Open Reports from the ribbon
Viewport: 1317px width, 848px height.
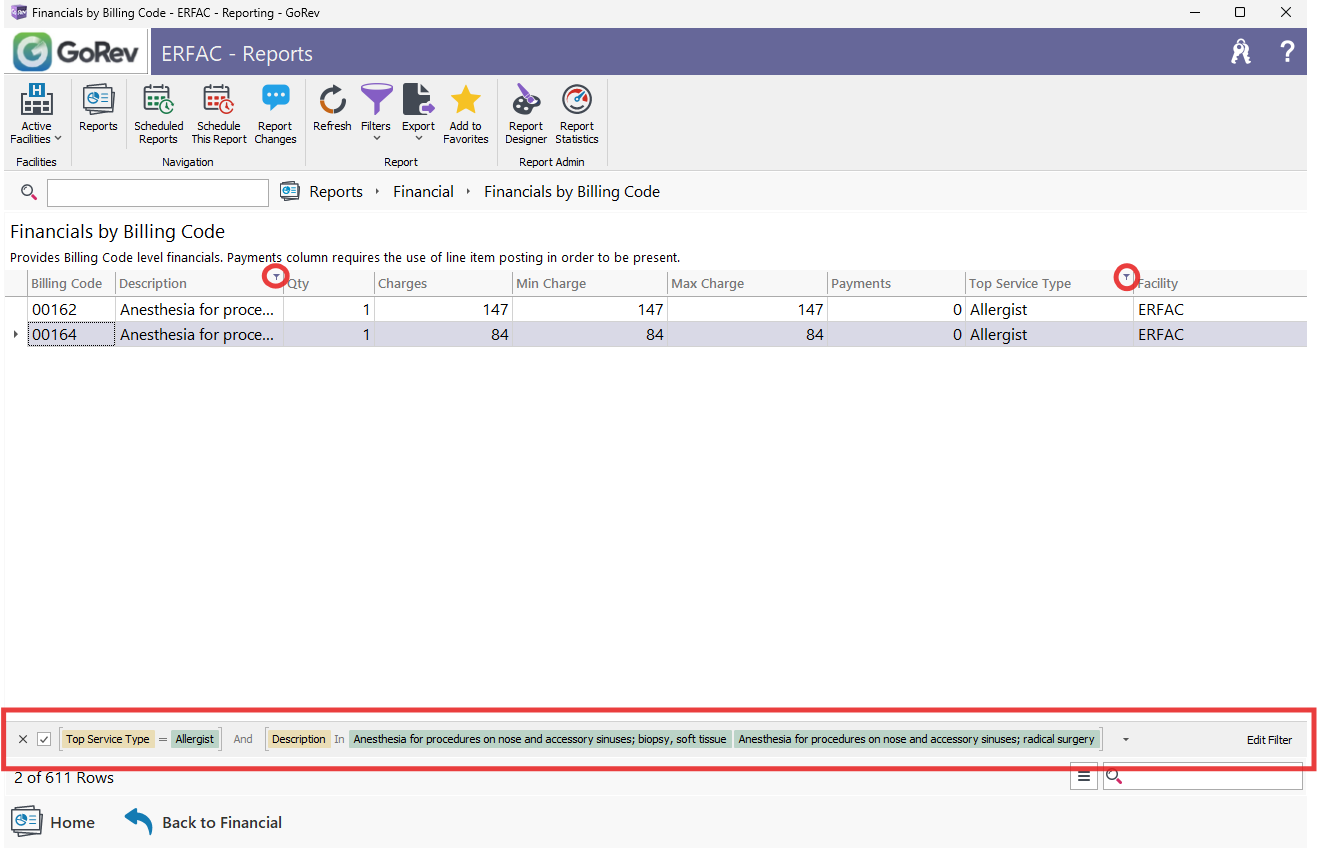coord(98,109)
